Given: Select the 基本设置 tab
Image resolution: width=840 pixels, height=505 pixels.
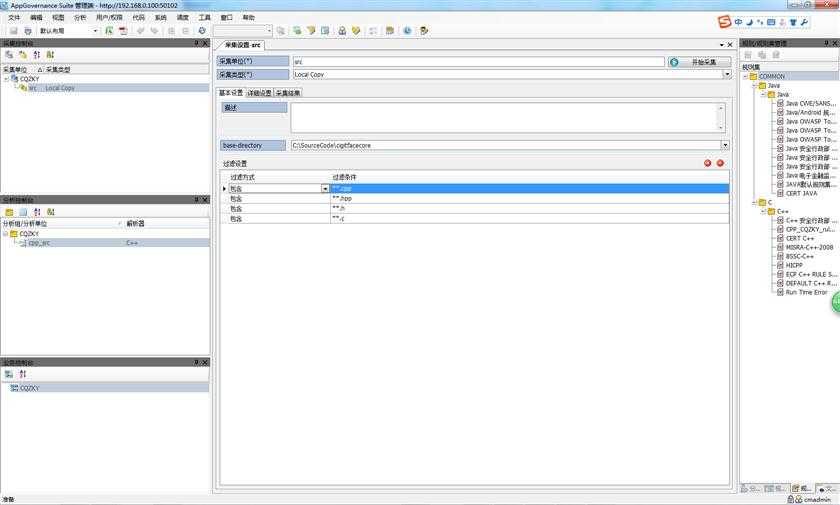Looking at the screenshot, I should 231,93.
